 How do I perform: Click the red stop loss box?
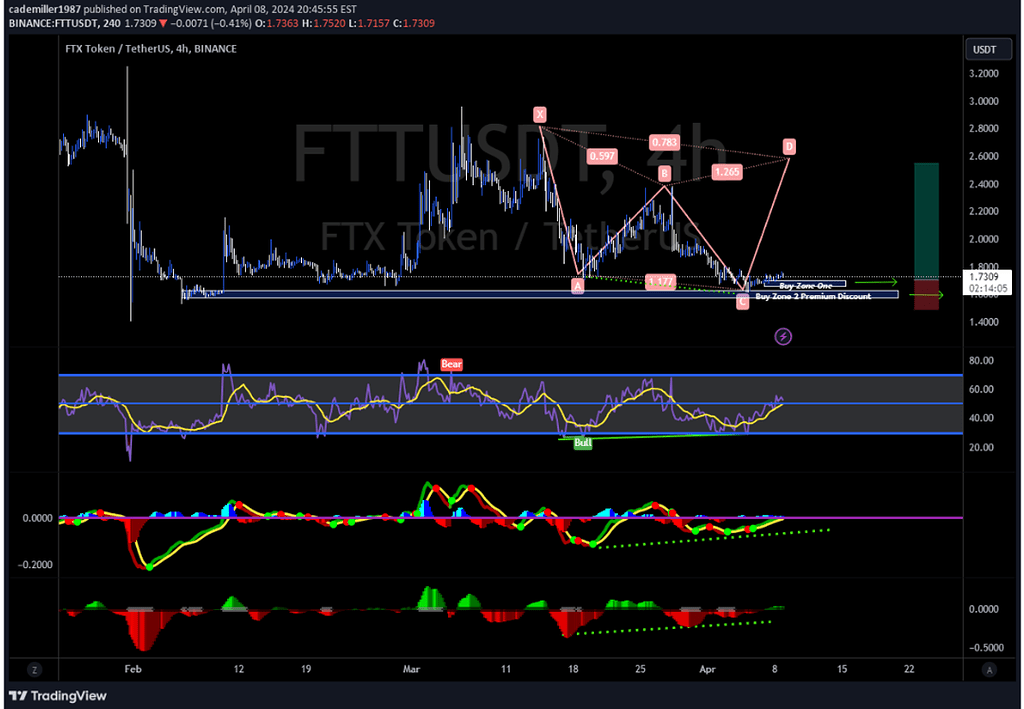point(926,294)
